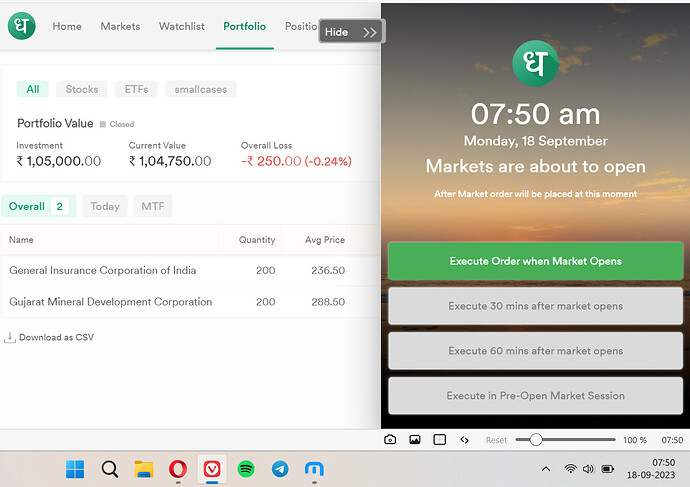Sort holdings by the Quantity column header
This screenshot has height=487, width=690.
point(257,240)
